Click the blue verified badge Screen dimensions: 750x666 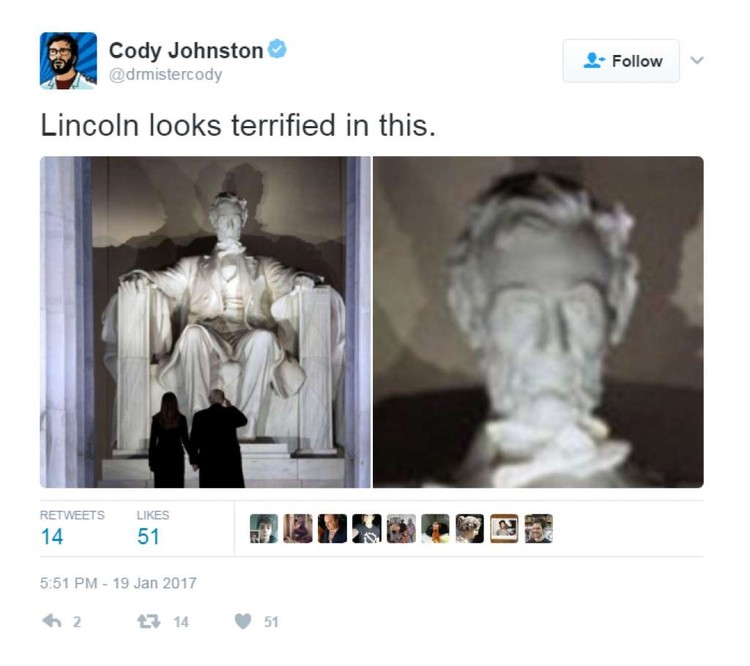click(x=277, y=49)
